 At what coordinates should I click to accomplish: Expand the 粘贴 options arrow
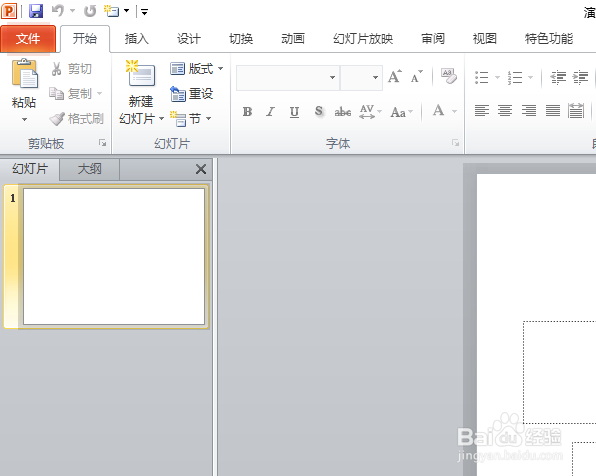click(24, 119)
